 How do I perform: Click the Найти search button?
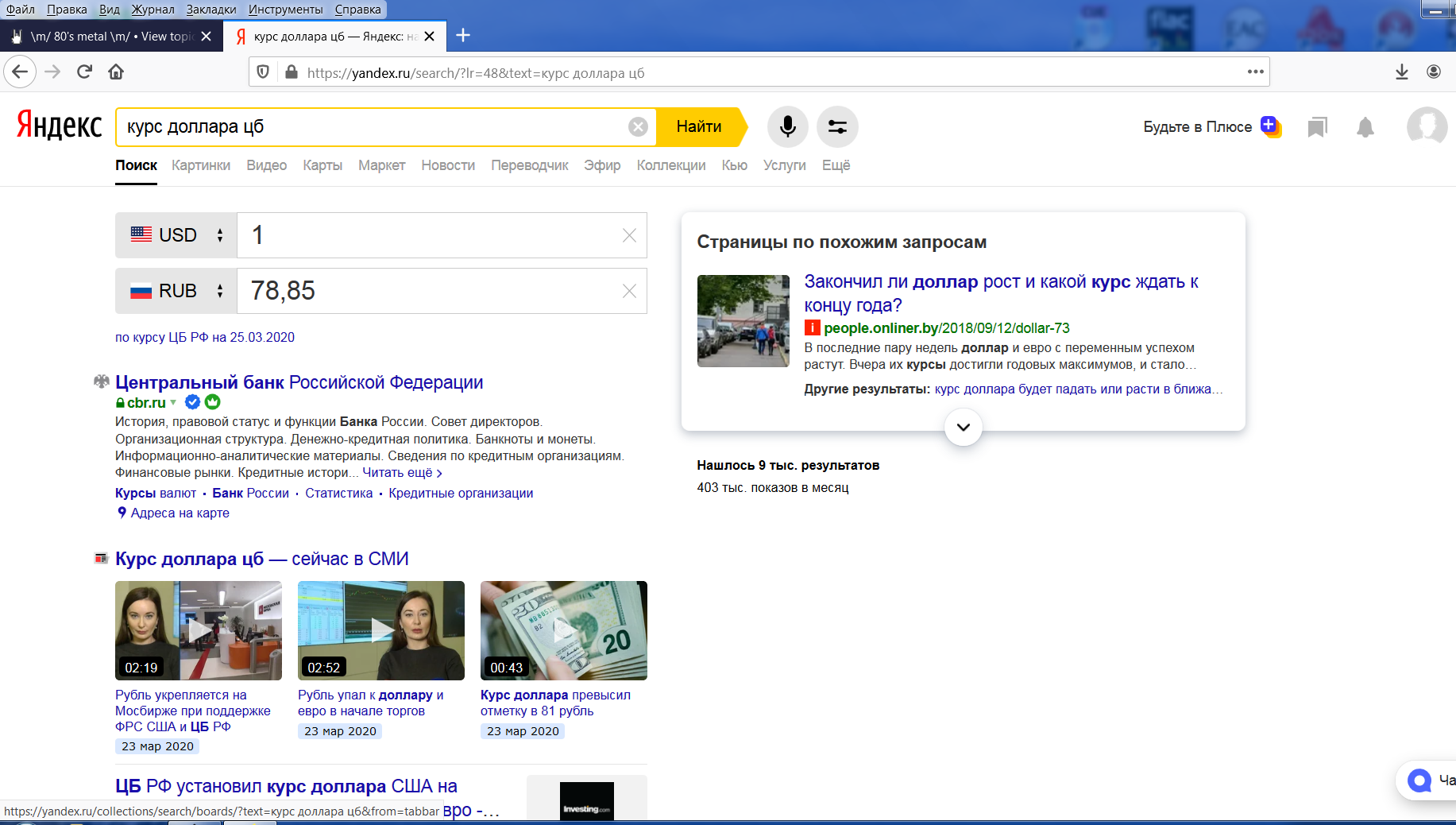[x=700, y=127]
